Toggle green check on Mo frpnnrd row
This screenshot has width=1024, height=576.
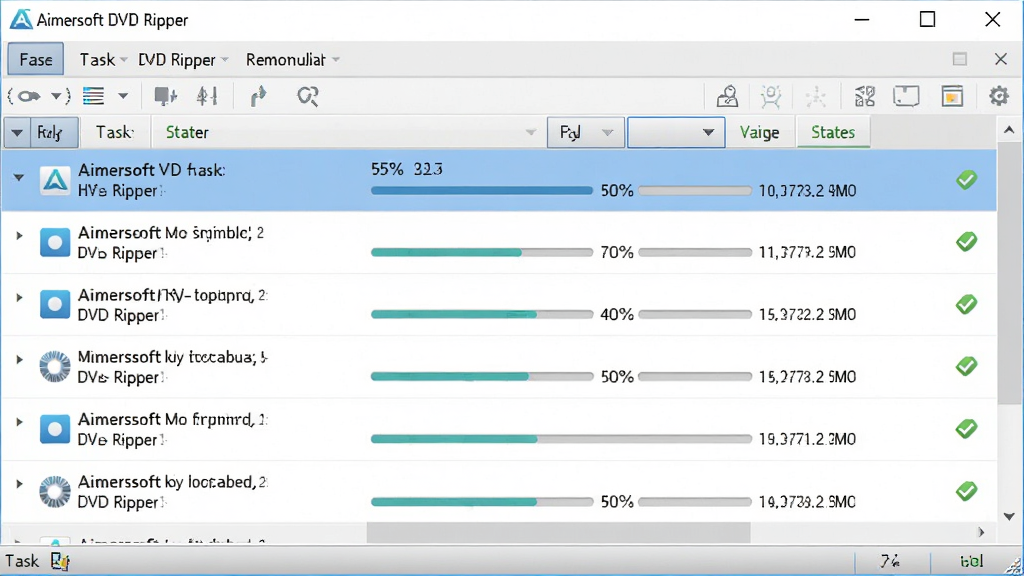[967, 429]
